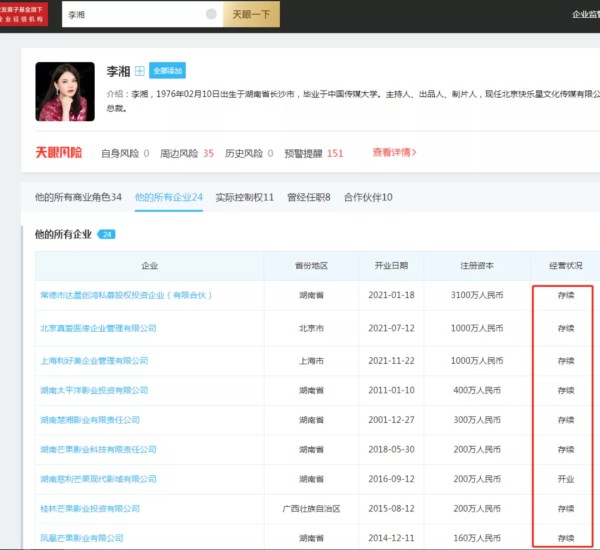This screenshot has height=550, width=600.
Task: Click the 2016-09-12 opening date cell
Action: pos(391,479)
